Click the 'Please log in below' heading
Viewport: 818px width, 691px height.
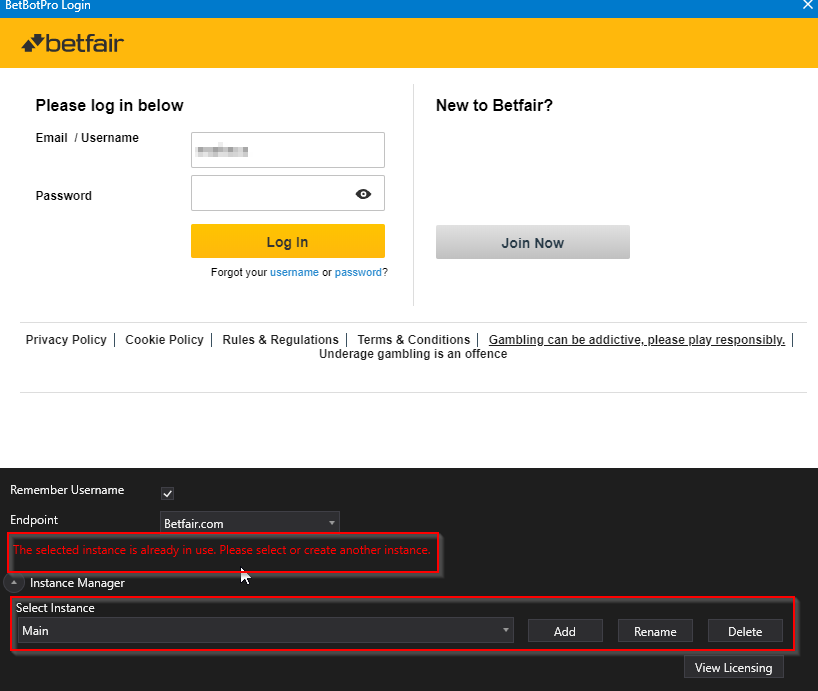point(110,105)
